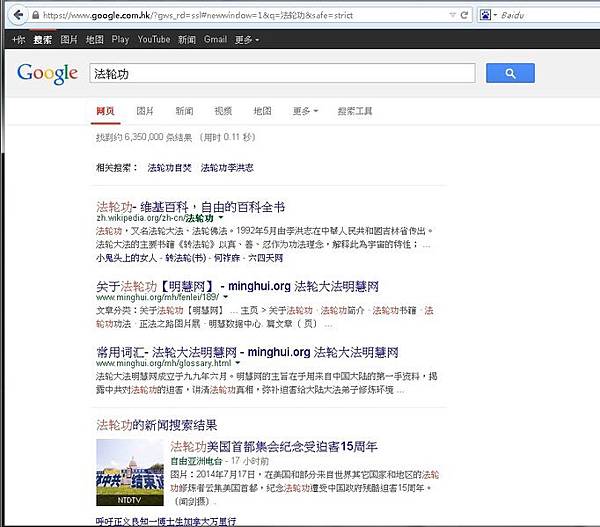
Task: Expand 更多 dropdown under search box
Action: (305, 111)
